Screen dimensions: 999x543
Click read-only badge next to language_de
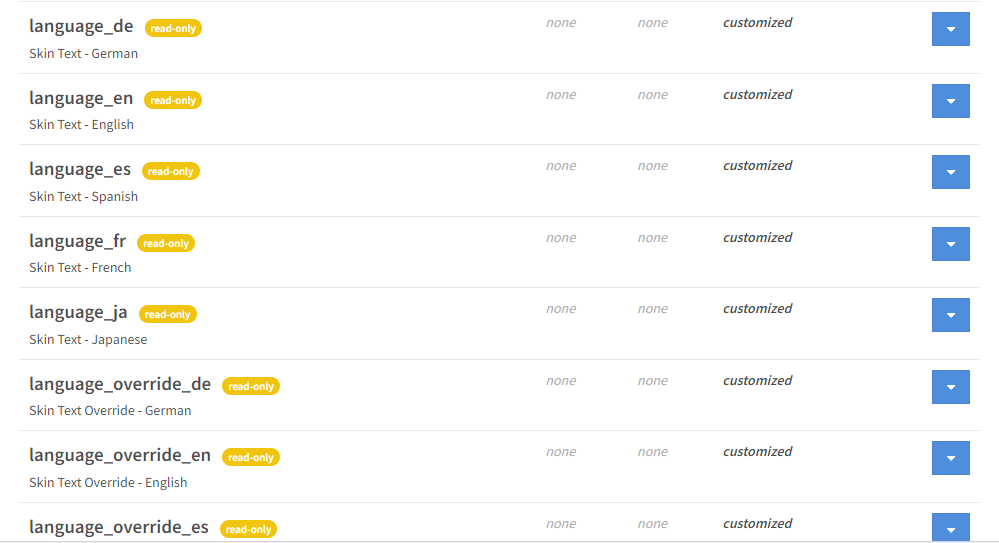point(173,29)
